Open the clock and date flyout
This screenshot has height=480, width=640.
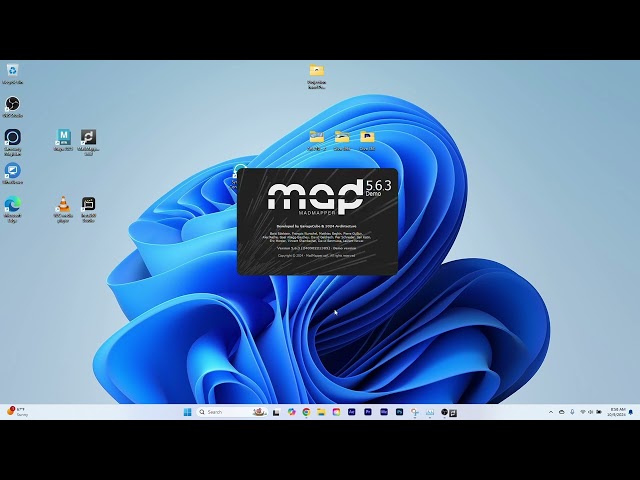(617, 412)
